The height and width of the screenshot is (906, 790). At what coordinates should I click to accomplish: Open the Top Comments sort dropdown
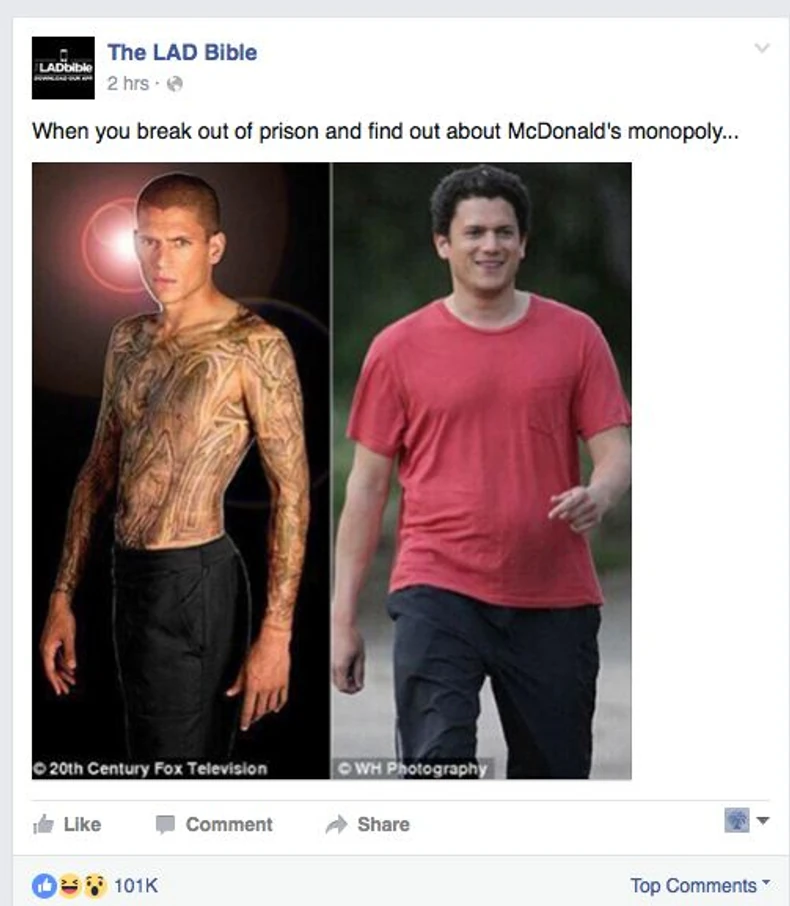pyautogui.click(x=700, y=885)
